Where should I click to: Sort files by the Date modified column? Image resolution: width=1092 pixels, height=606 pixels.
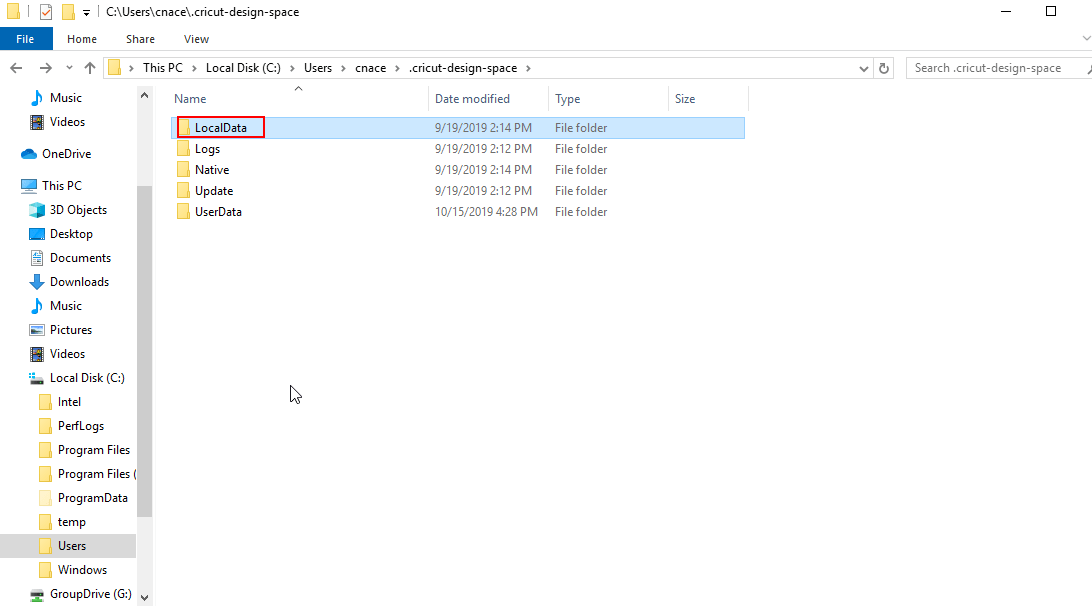coord(472,98)
